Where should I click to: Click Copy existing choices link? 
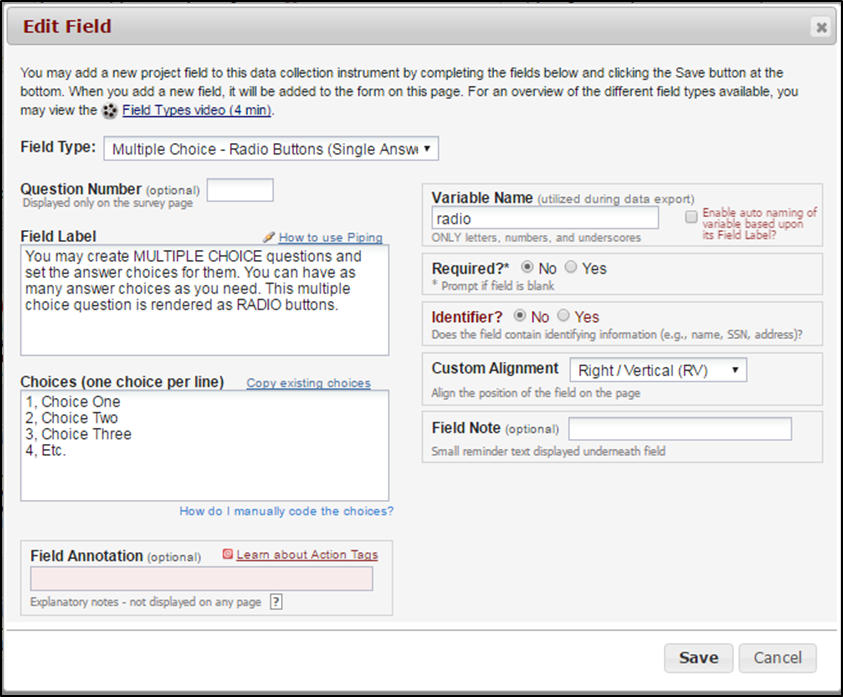click(308, 383)
